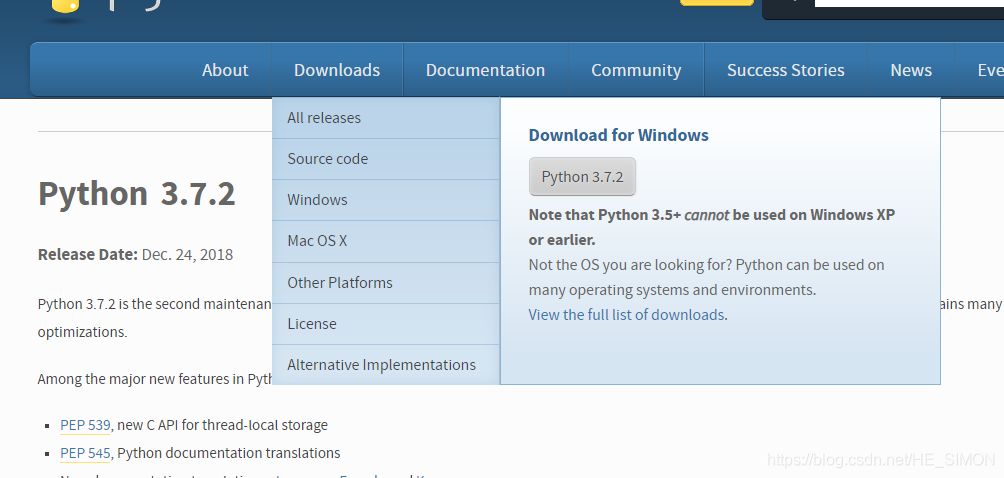Screen dimensions: 1004x478
Task: Select the Windows downloads entry
Action: [x=385, y=200]
